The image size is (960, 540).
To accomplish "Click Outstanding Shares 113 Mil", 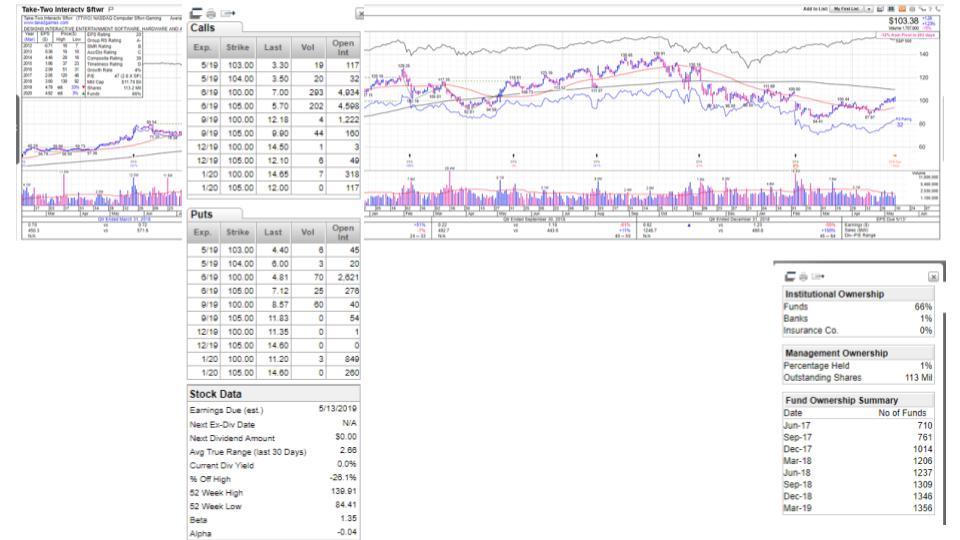I will tap(858, 378).
